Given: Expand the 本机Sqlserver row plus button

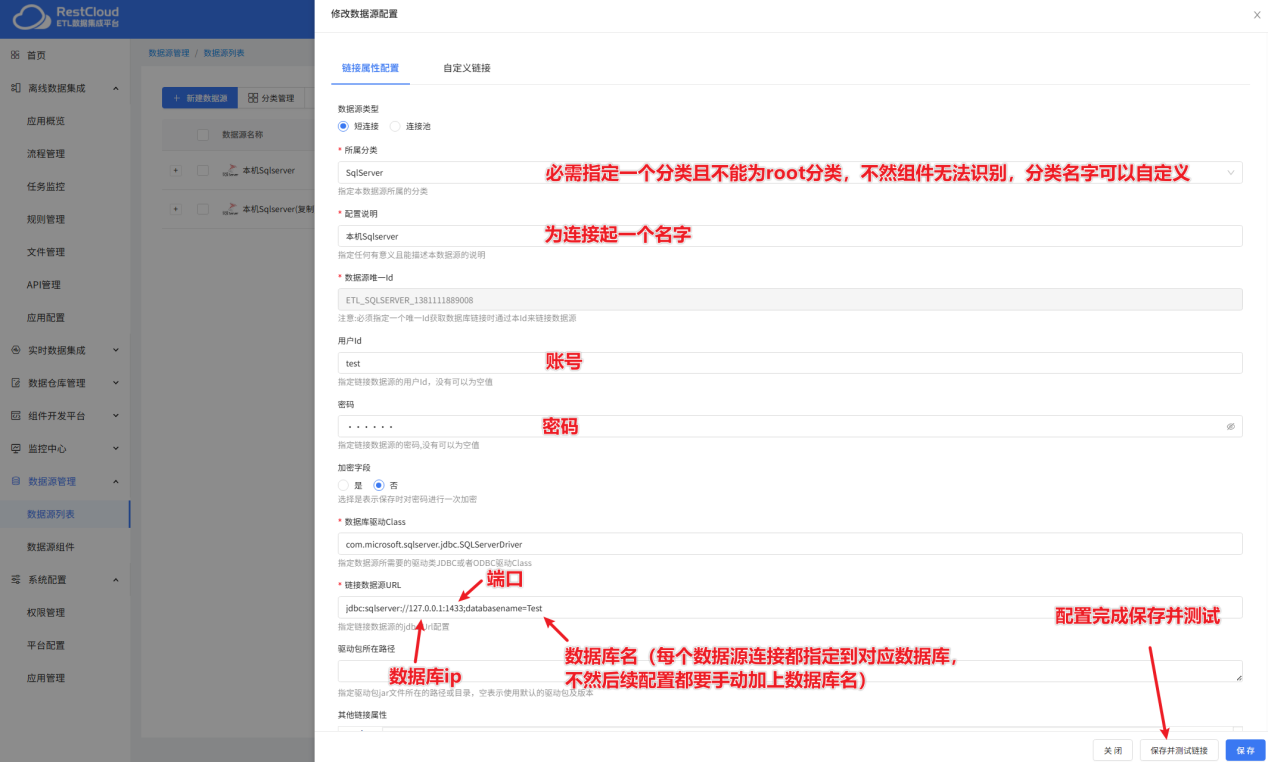Looking at the screenshot, I should (x=176, y=170).
